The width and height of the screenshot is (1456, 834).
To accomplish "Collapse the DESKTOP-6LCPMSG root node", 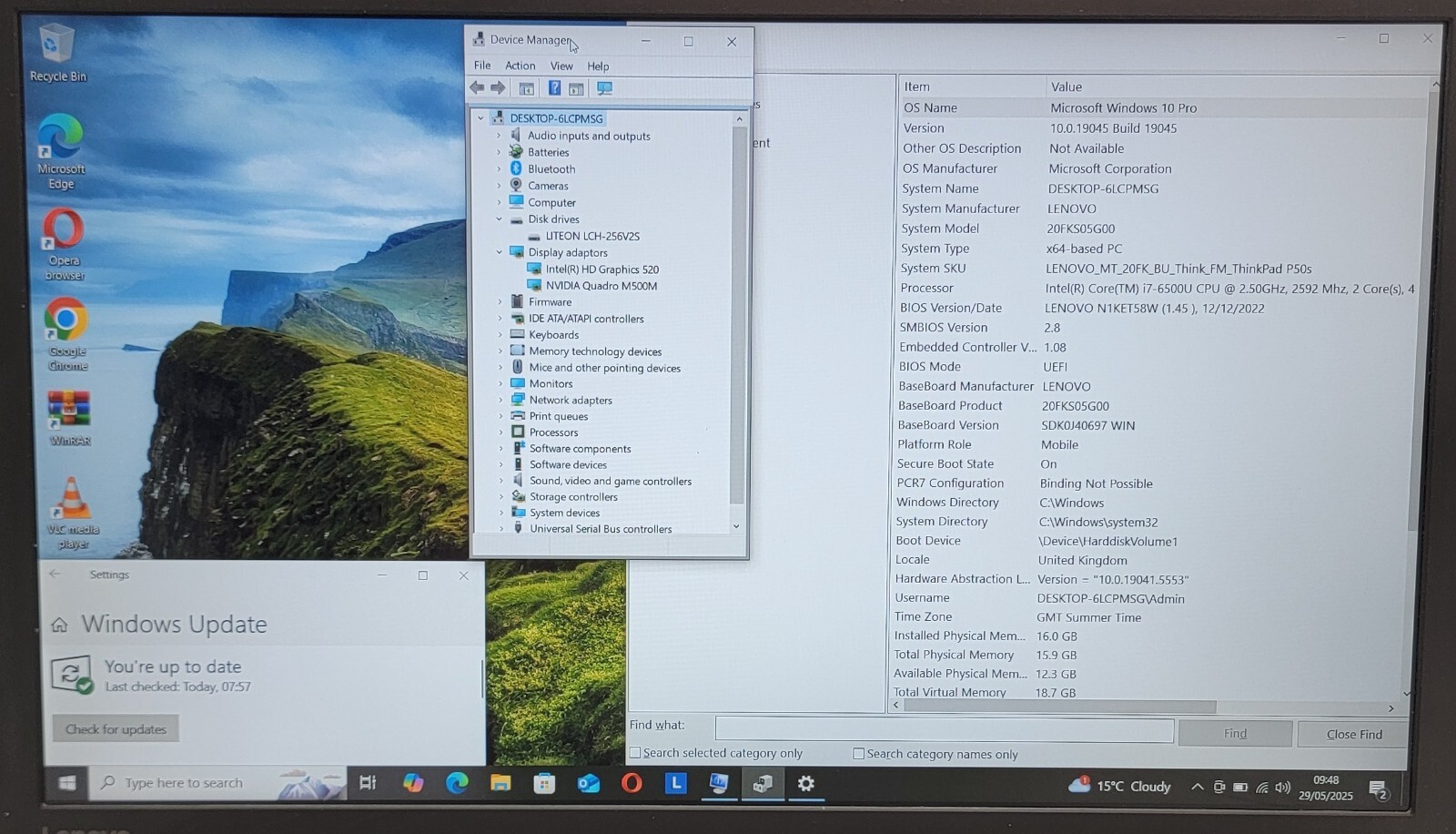I will click(481, 118).
